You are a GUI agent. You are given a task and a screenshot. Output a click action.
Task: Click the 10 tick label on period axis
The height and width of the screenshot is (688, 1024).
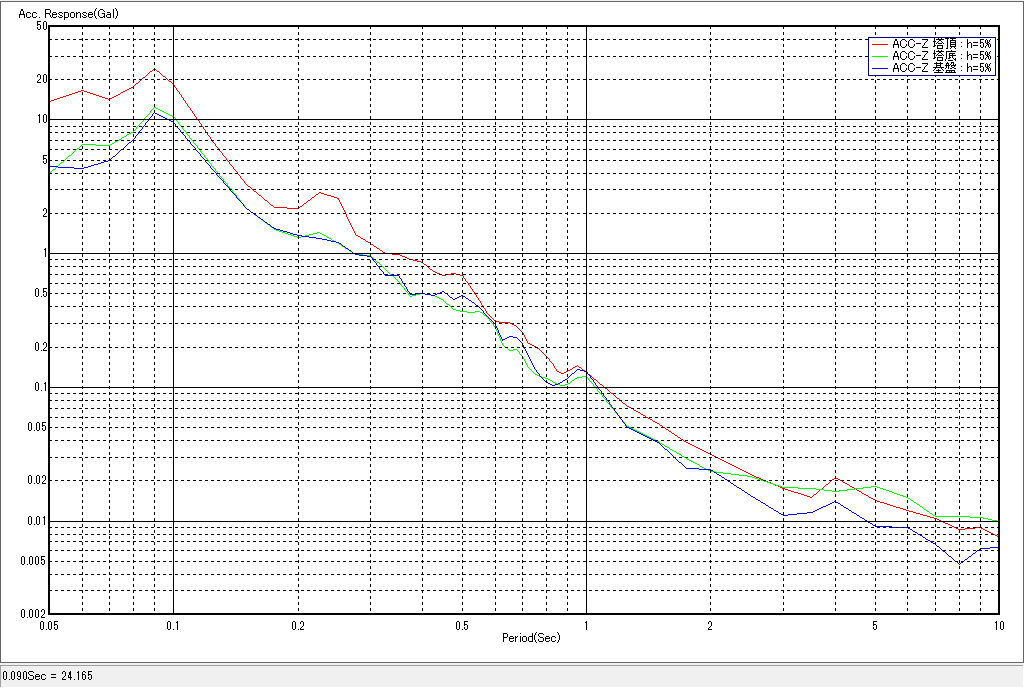pyautogui.click(x=997, y=625)
